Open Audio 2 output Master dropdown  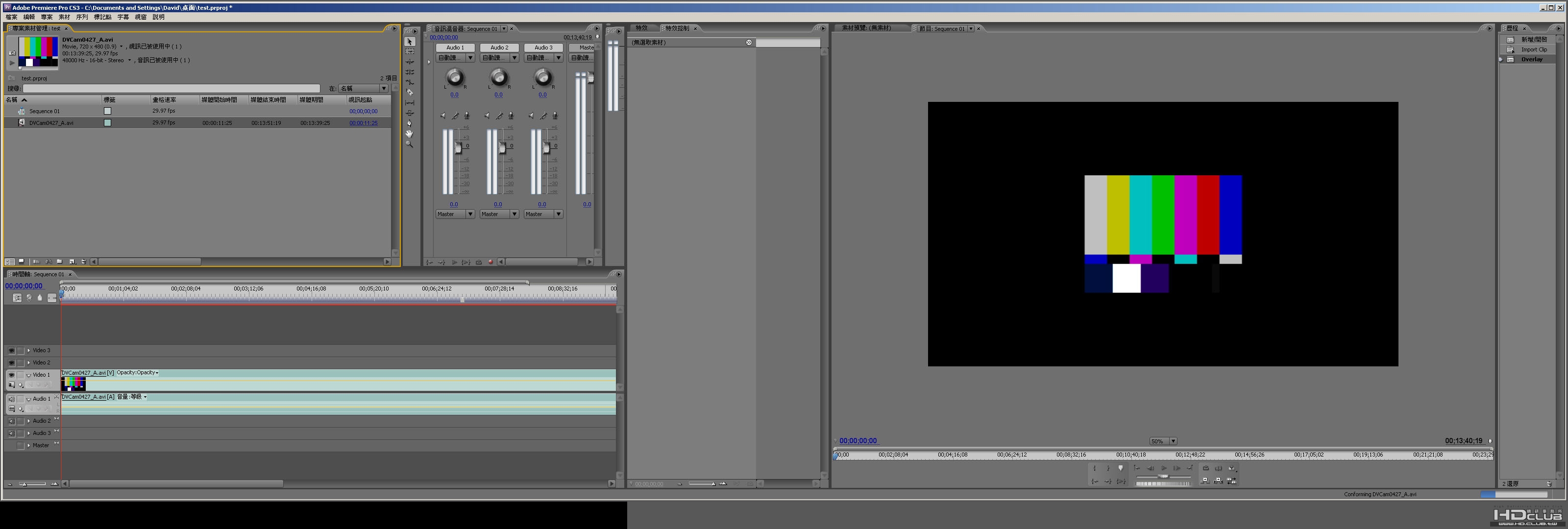coord(499,214)
